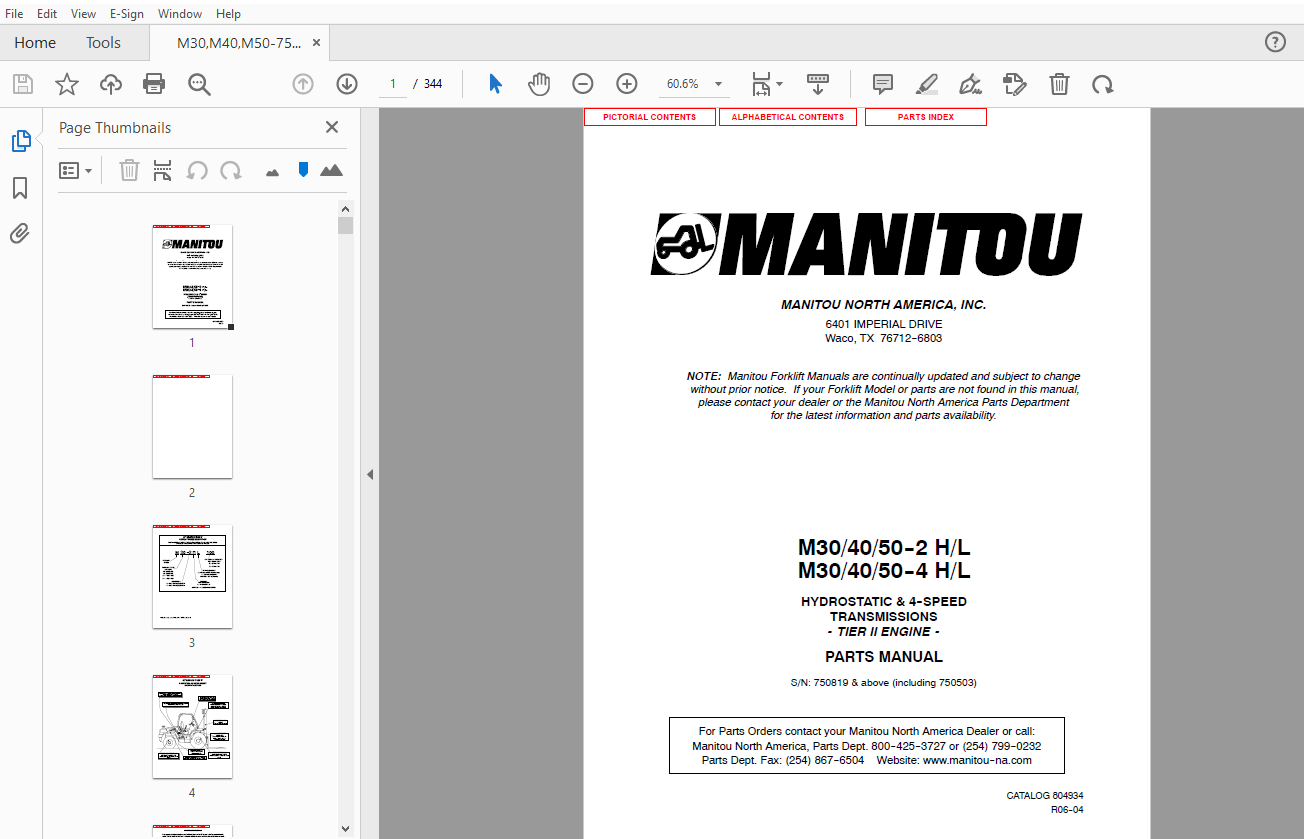Click the PARTS INDEX link
1304x839 pixels.
[x=926, y=117]
